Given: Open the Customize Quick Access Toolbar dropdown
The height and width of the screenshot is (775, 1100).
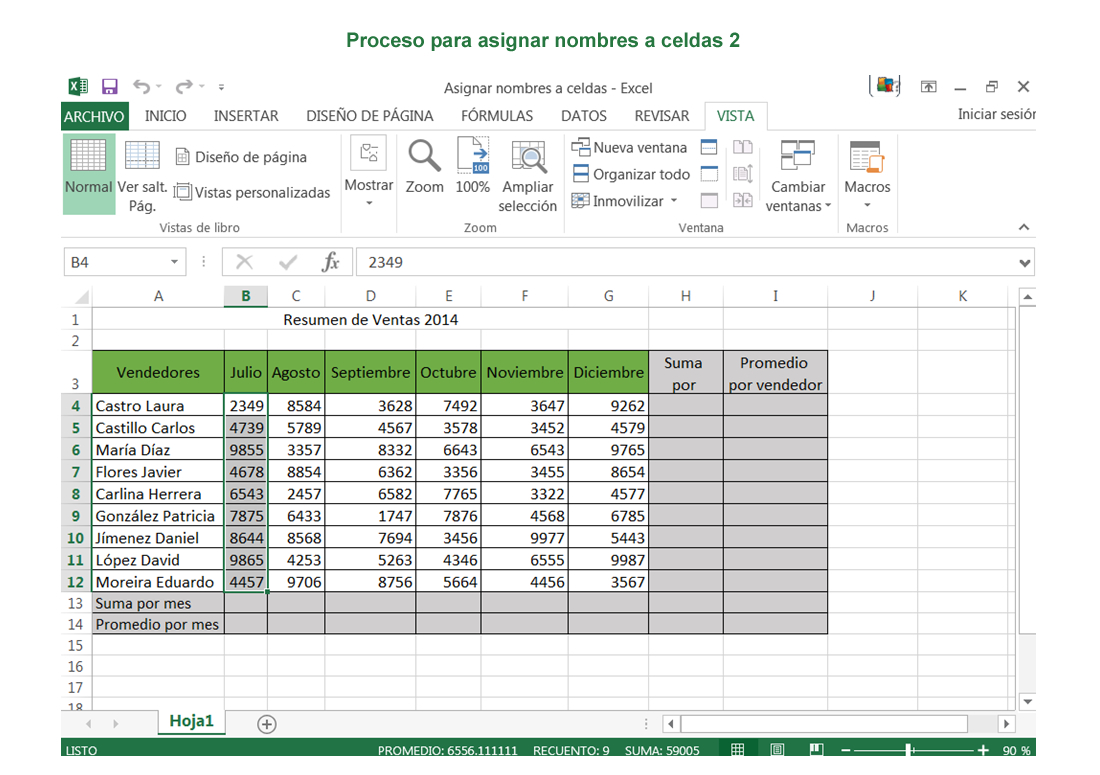Looking at the screenshot, I should click(221, 87).
